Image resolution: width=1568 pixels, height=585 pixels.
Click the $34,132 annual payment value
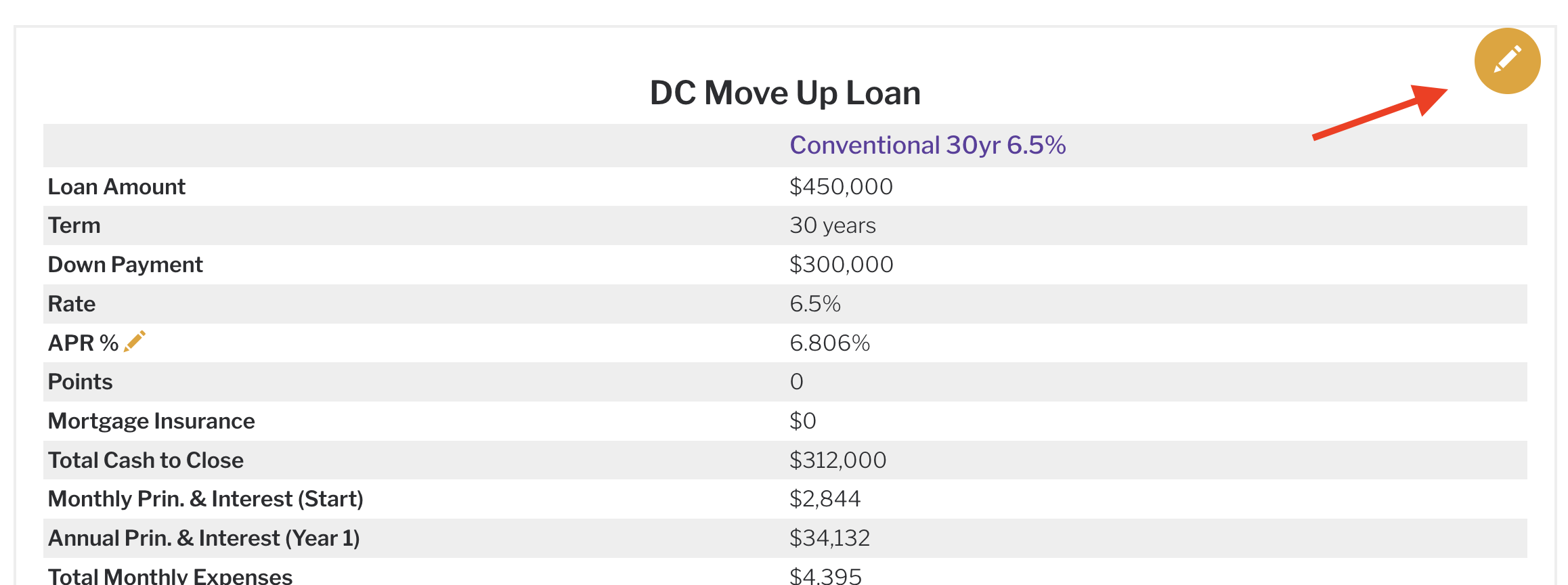(829, 538)
